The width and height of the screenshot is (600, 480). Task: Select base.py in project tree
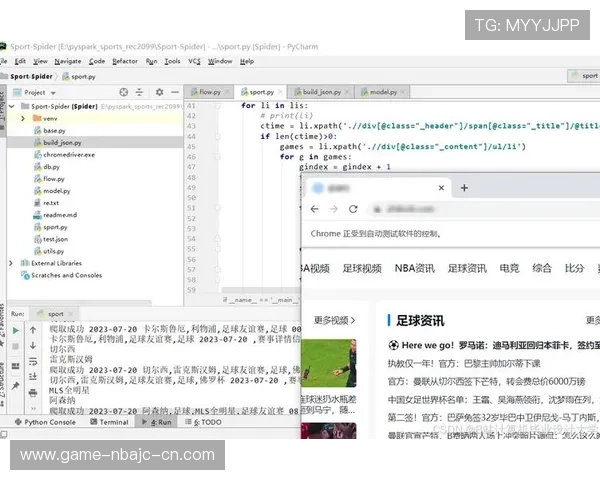(50, 131)
